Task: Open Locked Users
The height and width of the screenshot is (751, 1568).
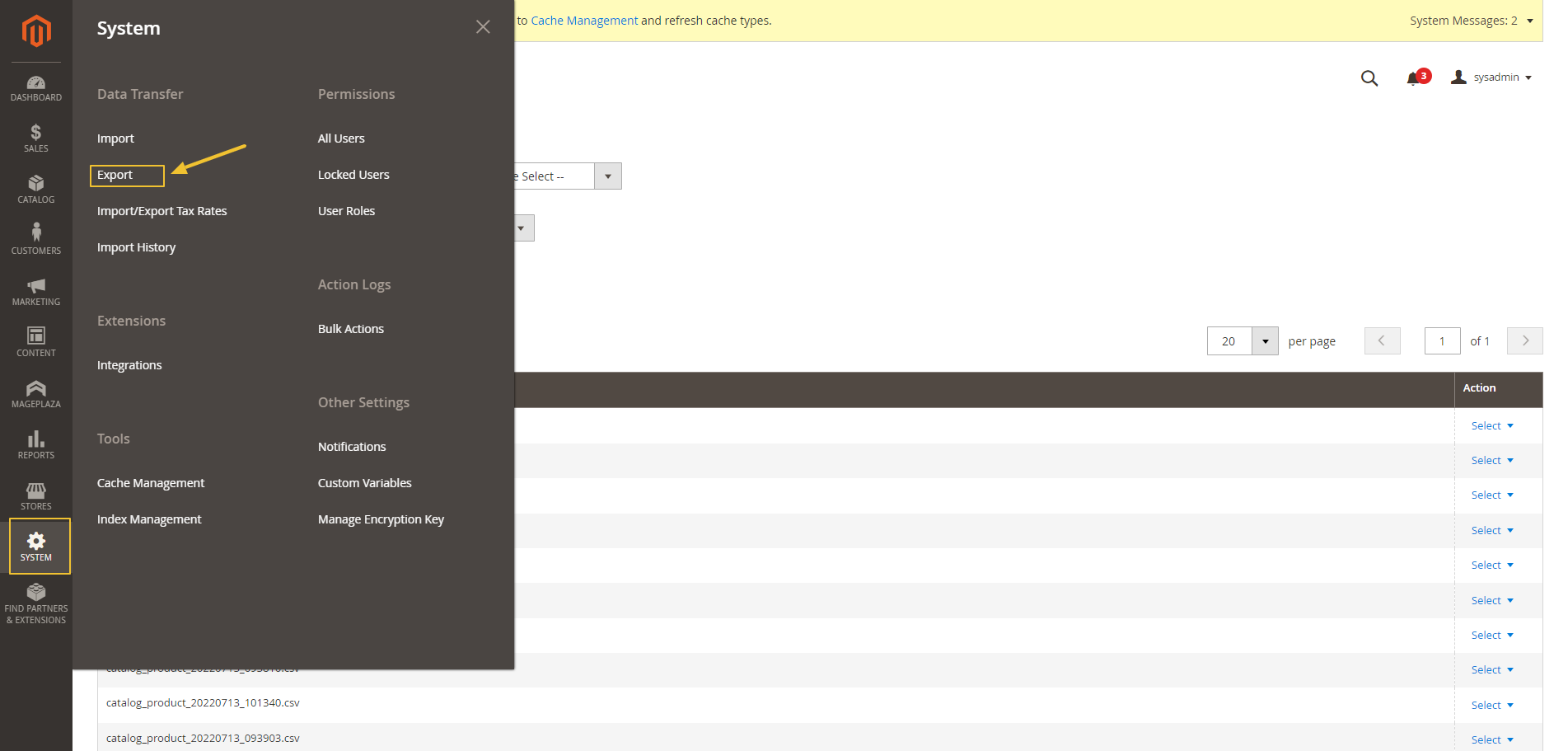Action: [353, 175]
